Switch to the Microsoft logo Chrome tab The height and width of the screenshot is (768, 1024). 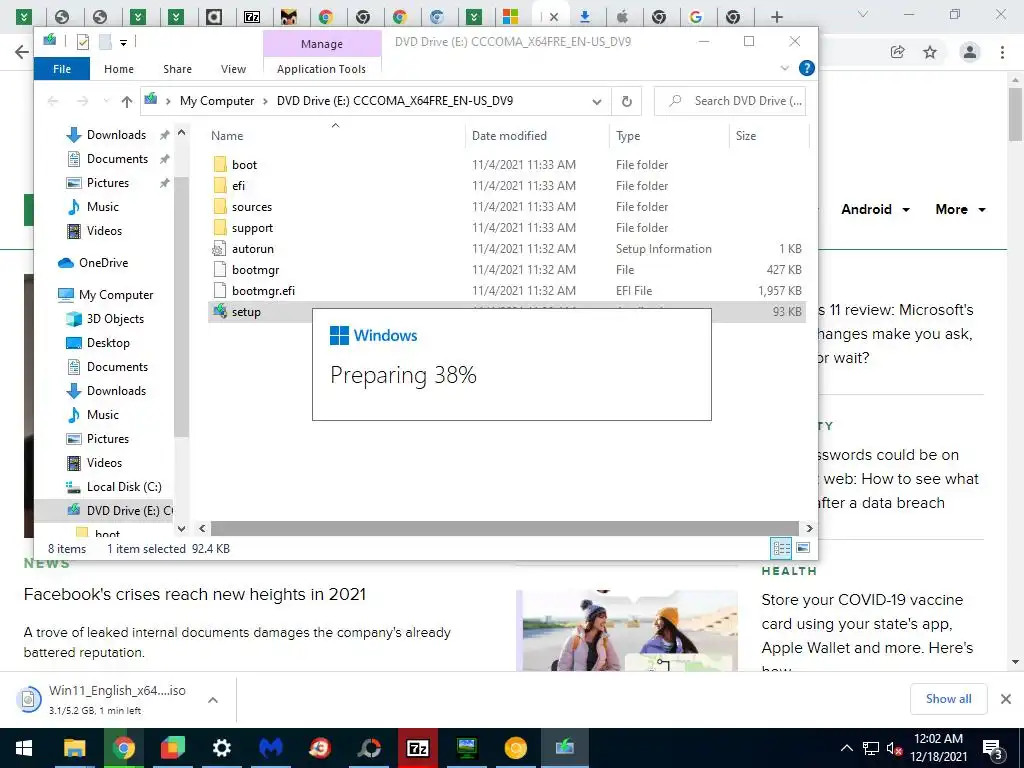[x=510, y=17]
